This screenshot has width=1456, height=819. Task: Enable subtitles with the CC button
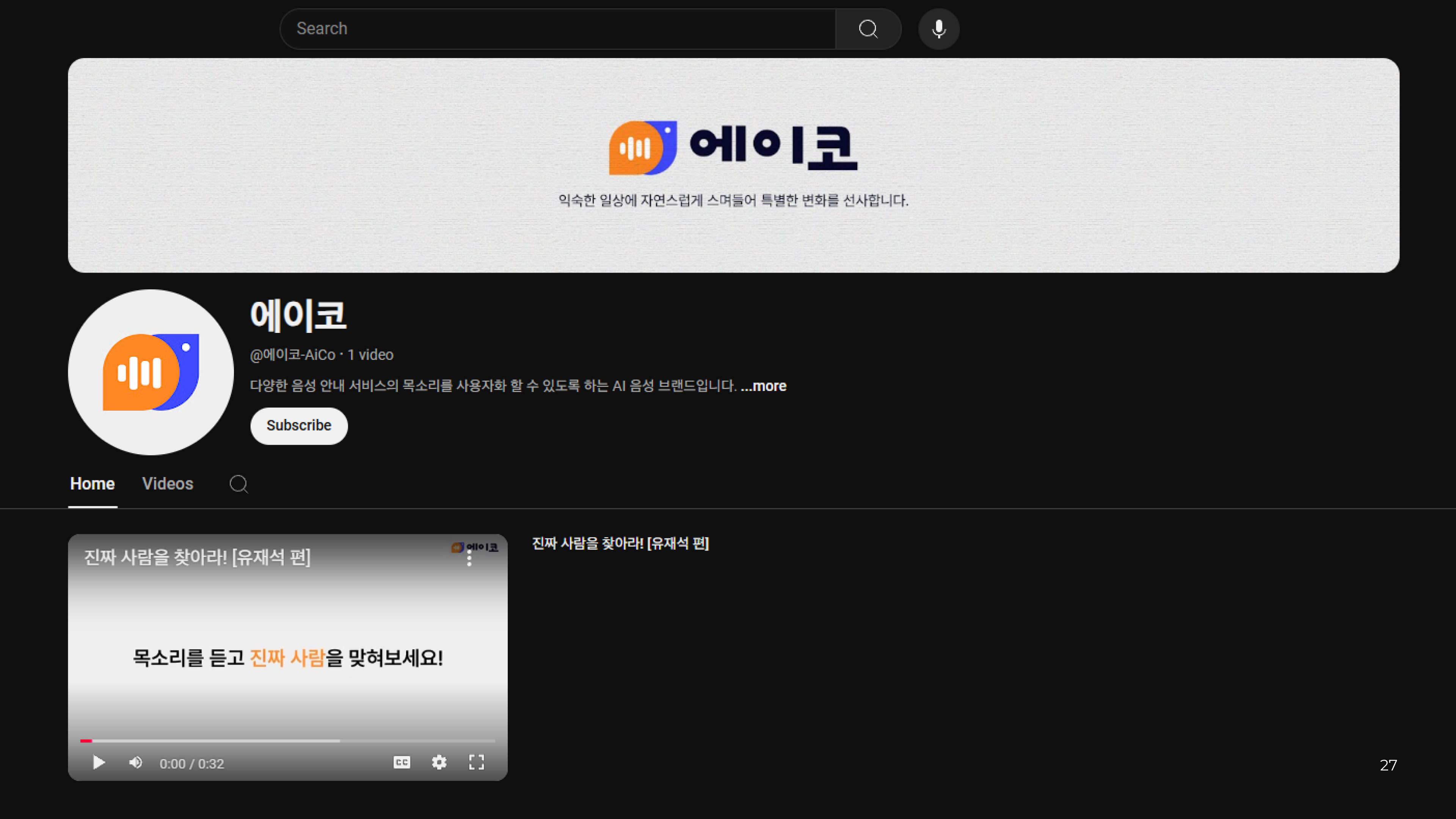point(402,763)
